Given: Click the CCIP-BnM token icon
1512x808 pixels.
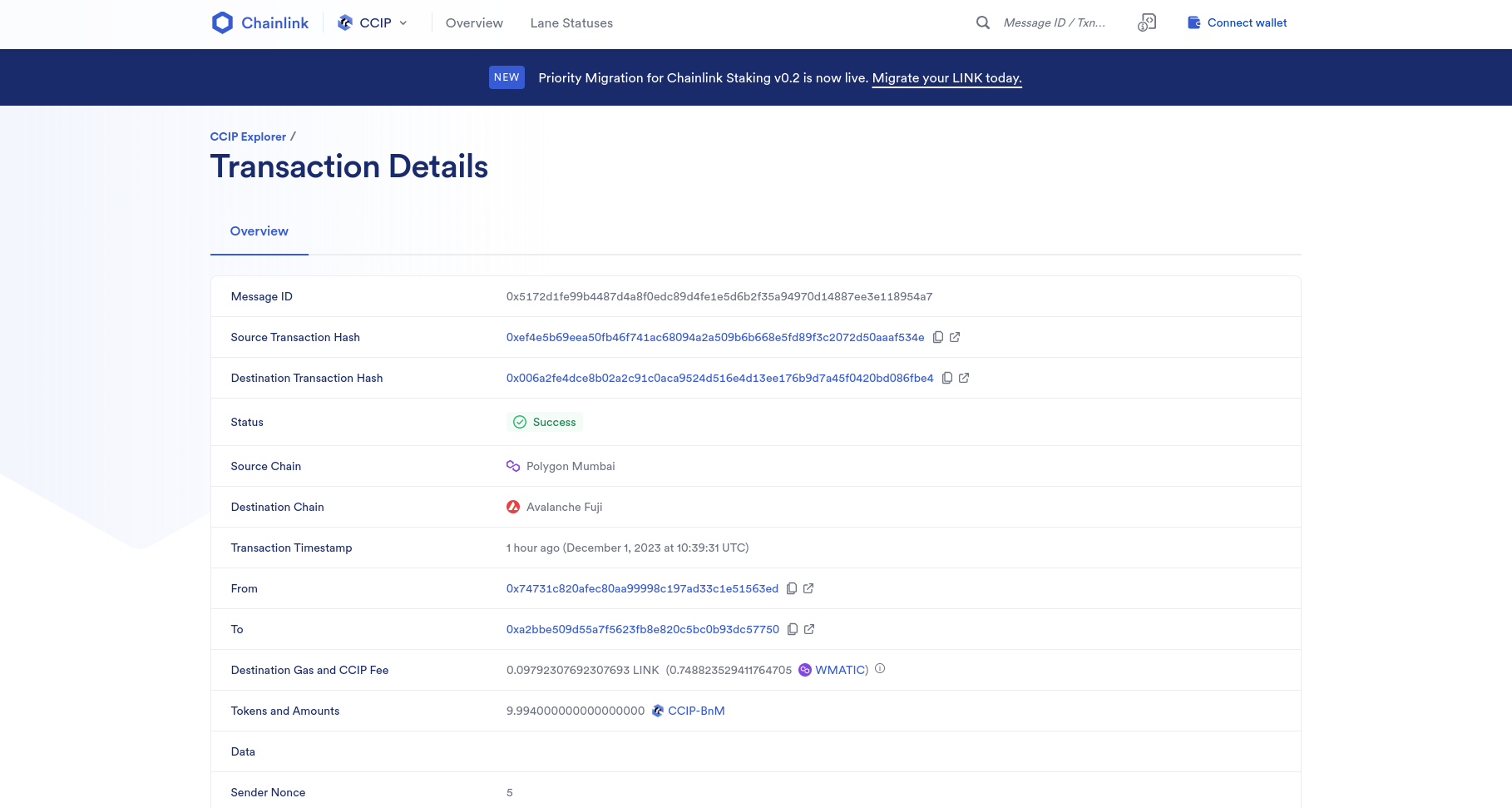Looking at the screenshot, I should tap(657, 711).
